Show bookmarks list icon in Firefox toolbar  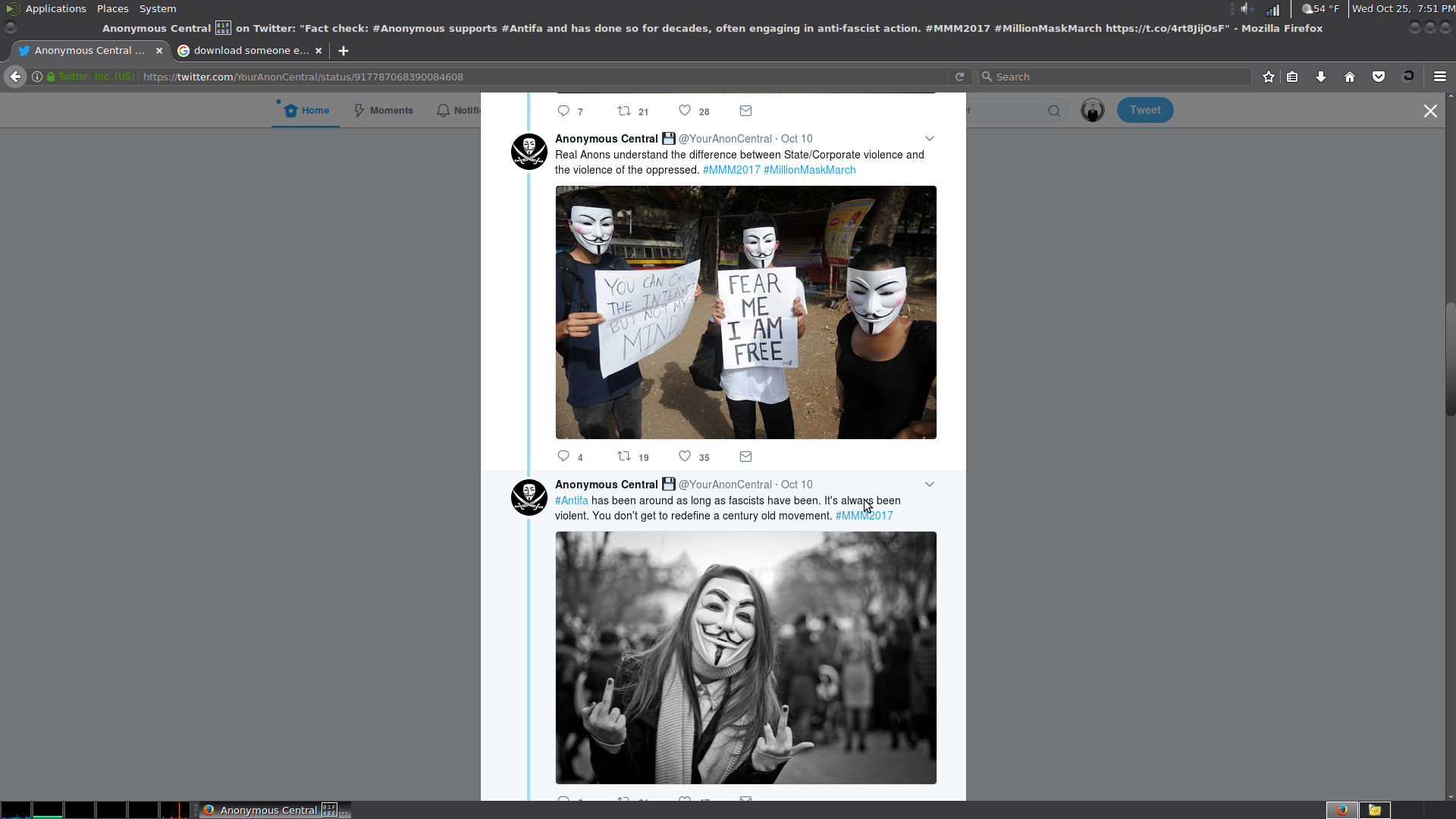point(1292,77)
